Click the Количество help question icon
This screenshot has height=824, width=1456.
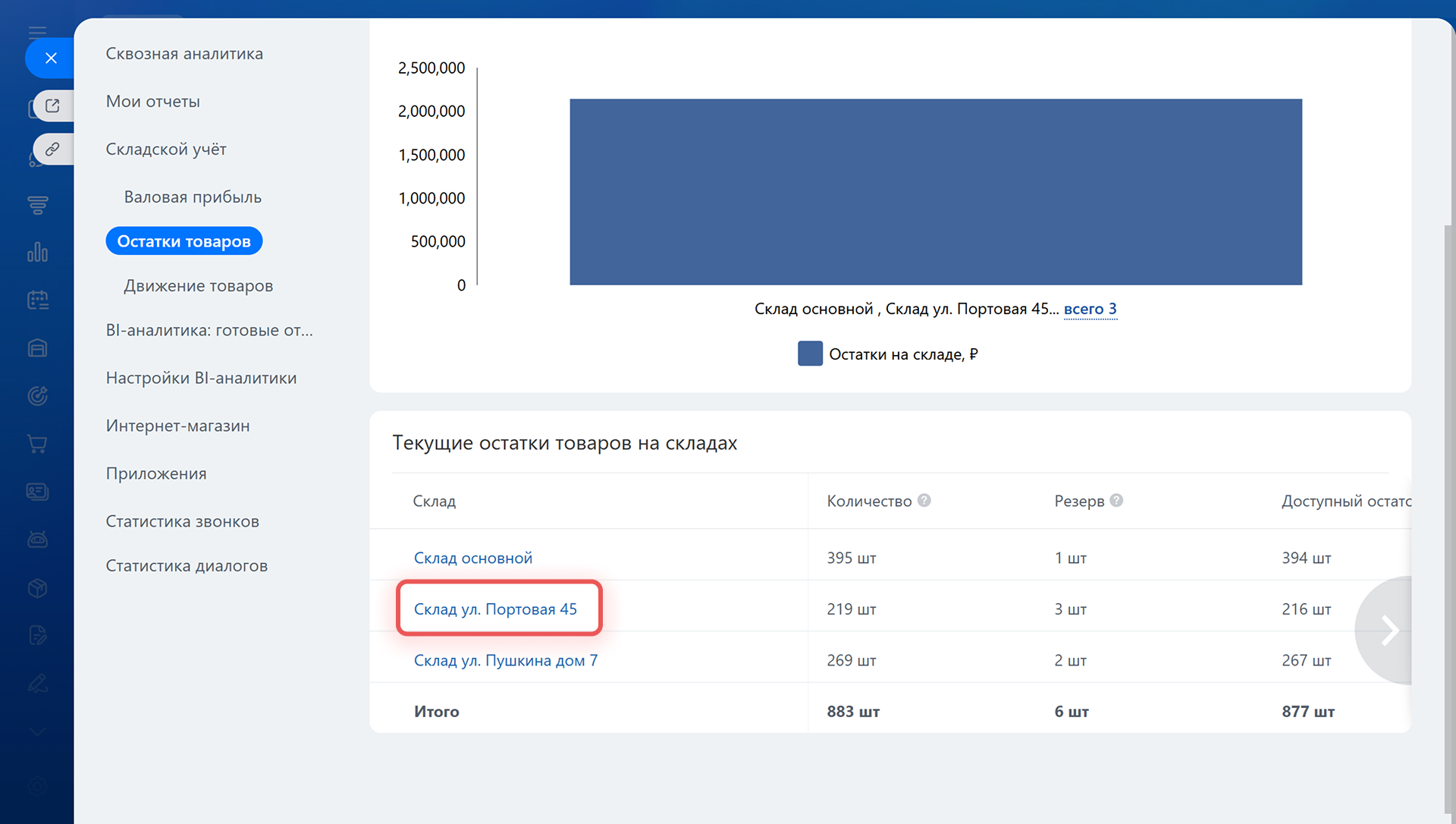[x=924, y=501]
